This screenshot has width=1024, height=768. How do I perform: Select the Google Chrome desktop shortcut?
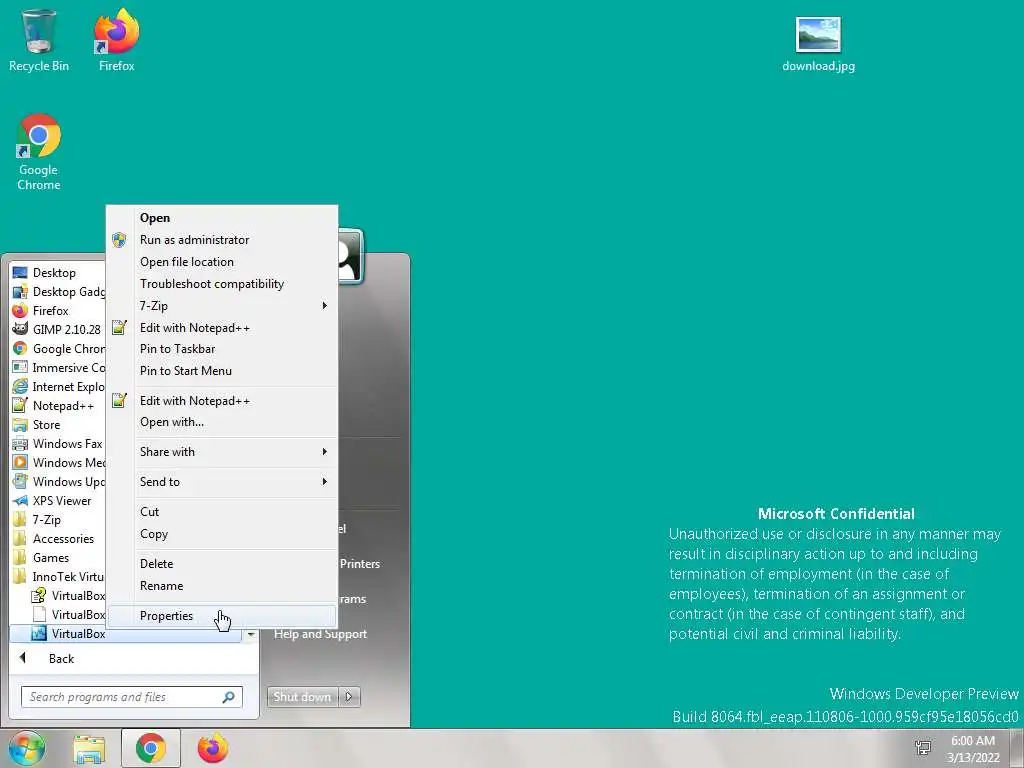(x=39, y=152)
